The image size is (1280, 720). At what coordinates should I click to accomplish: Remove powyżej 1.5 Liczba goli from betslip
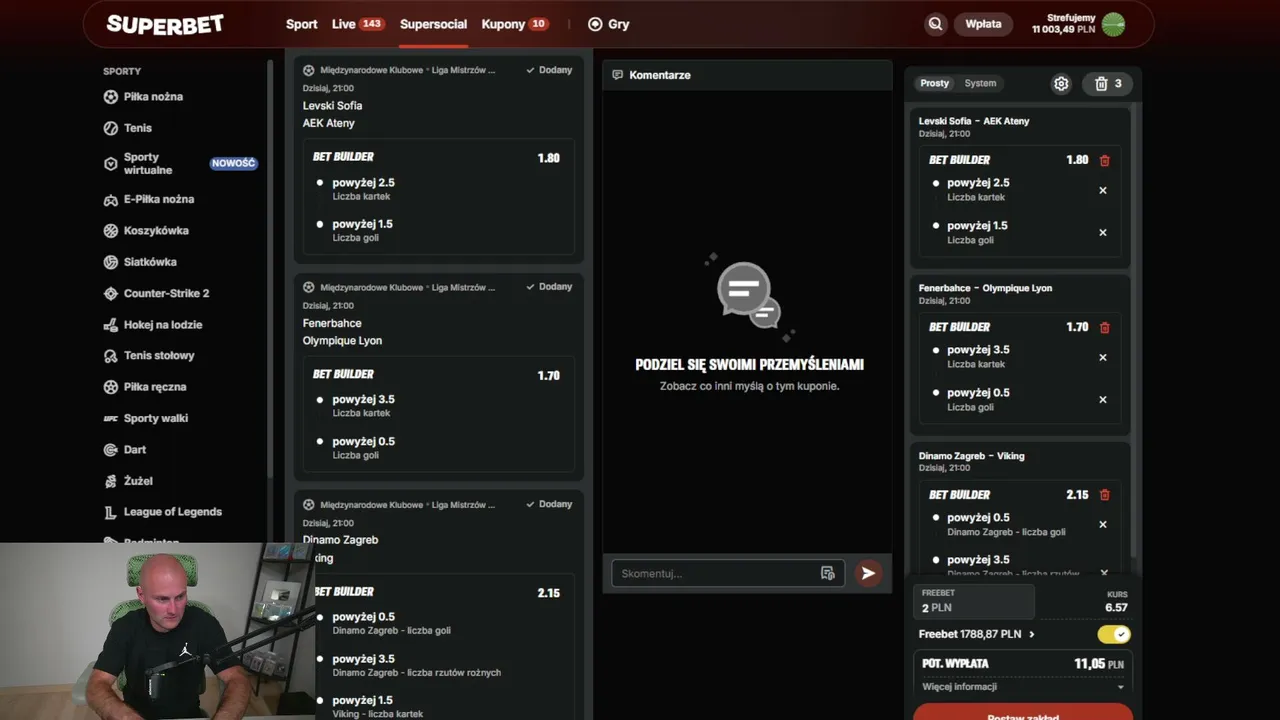(1103, 232)
